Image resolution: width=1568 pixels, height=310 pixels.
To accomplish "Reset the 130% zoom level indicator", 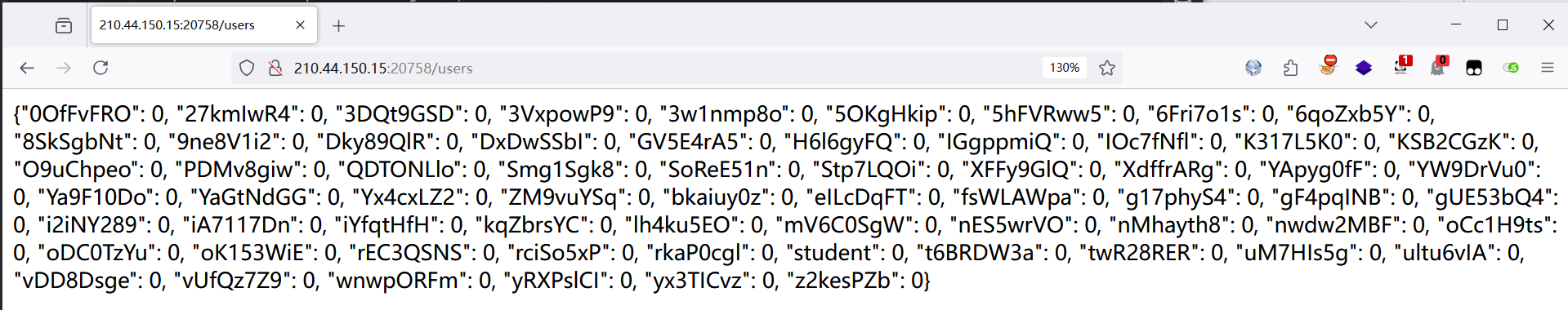I will [1064, 68].
